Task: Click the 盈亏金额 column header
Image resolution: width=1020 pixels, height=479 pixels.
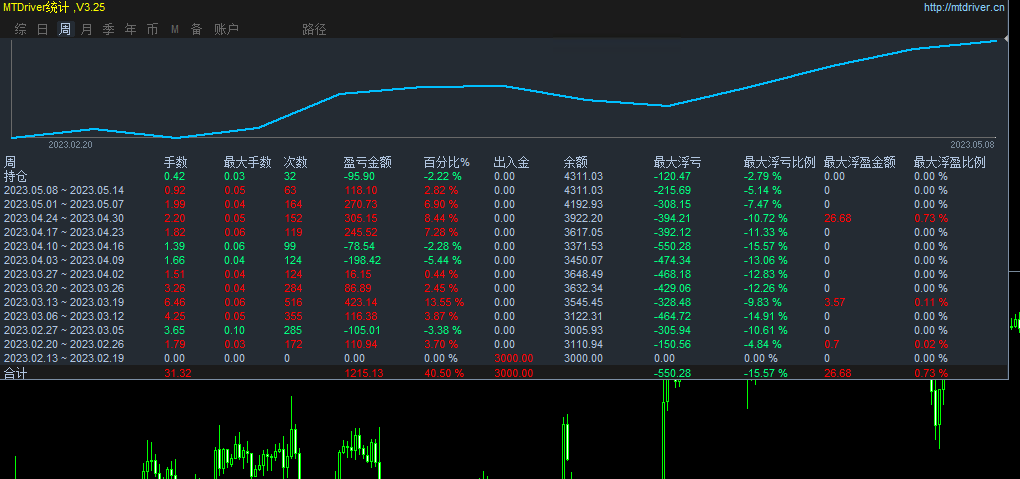Action: 367,162
